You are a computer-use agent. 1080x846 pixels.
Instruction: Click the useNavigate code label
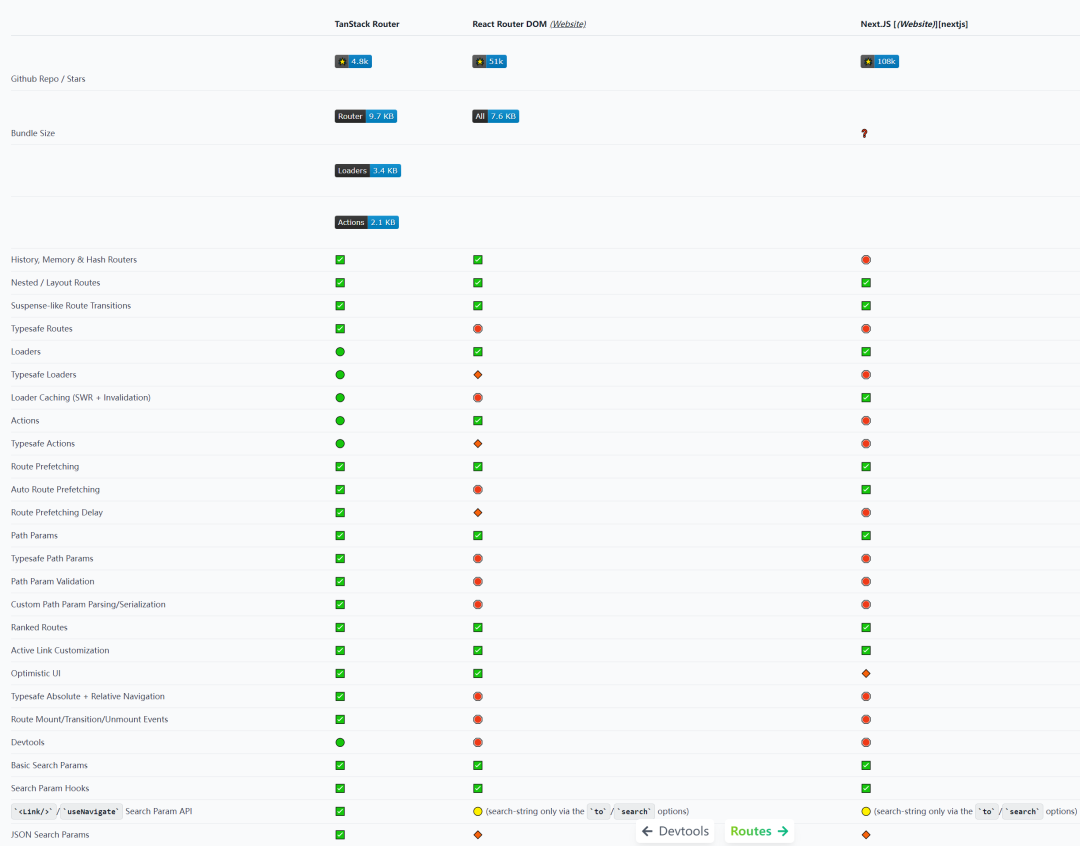pos(92,812)
